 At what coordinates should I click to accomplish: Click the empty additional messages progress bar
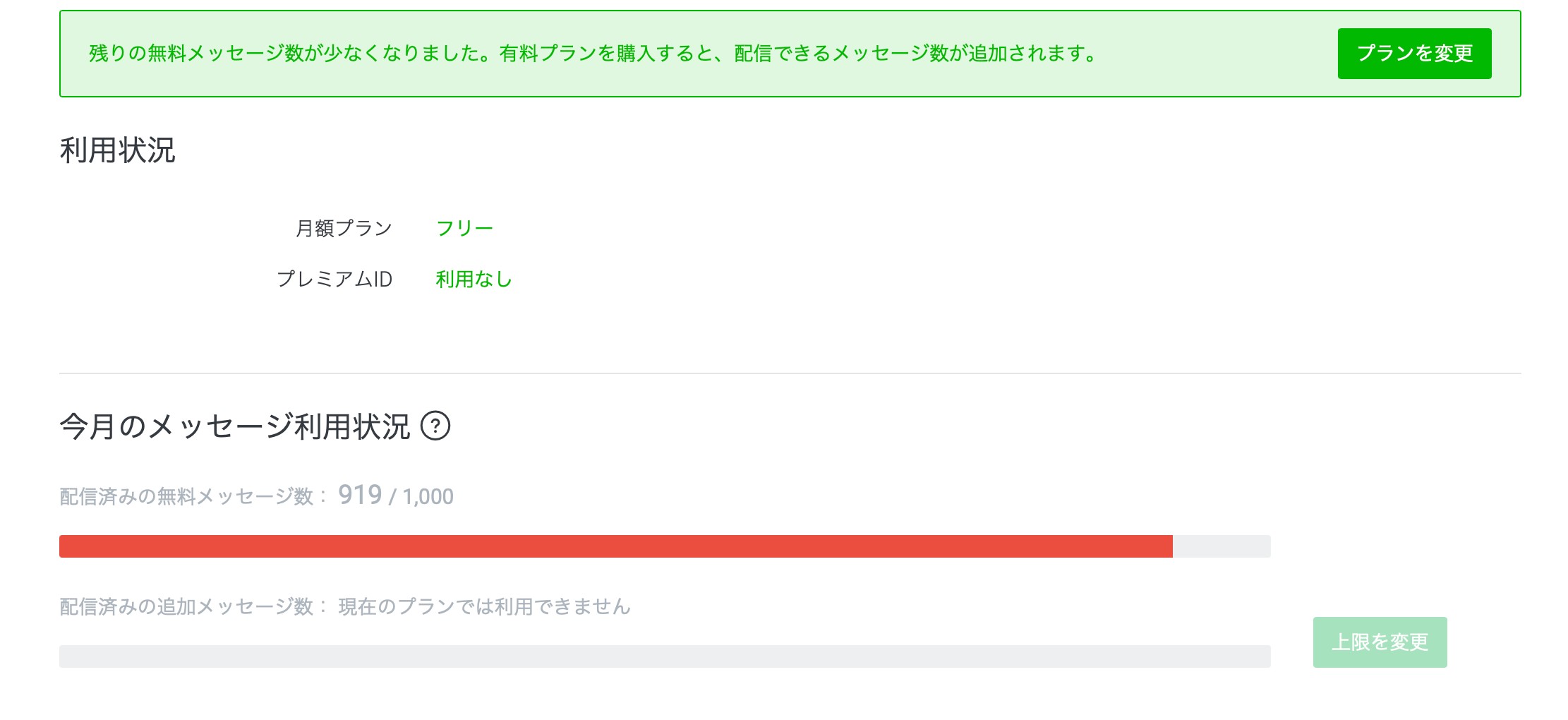[x=665, y=656]
